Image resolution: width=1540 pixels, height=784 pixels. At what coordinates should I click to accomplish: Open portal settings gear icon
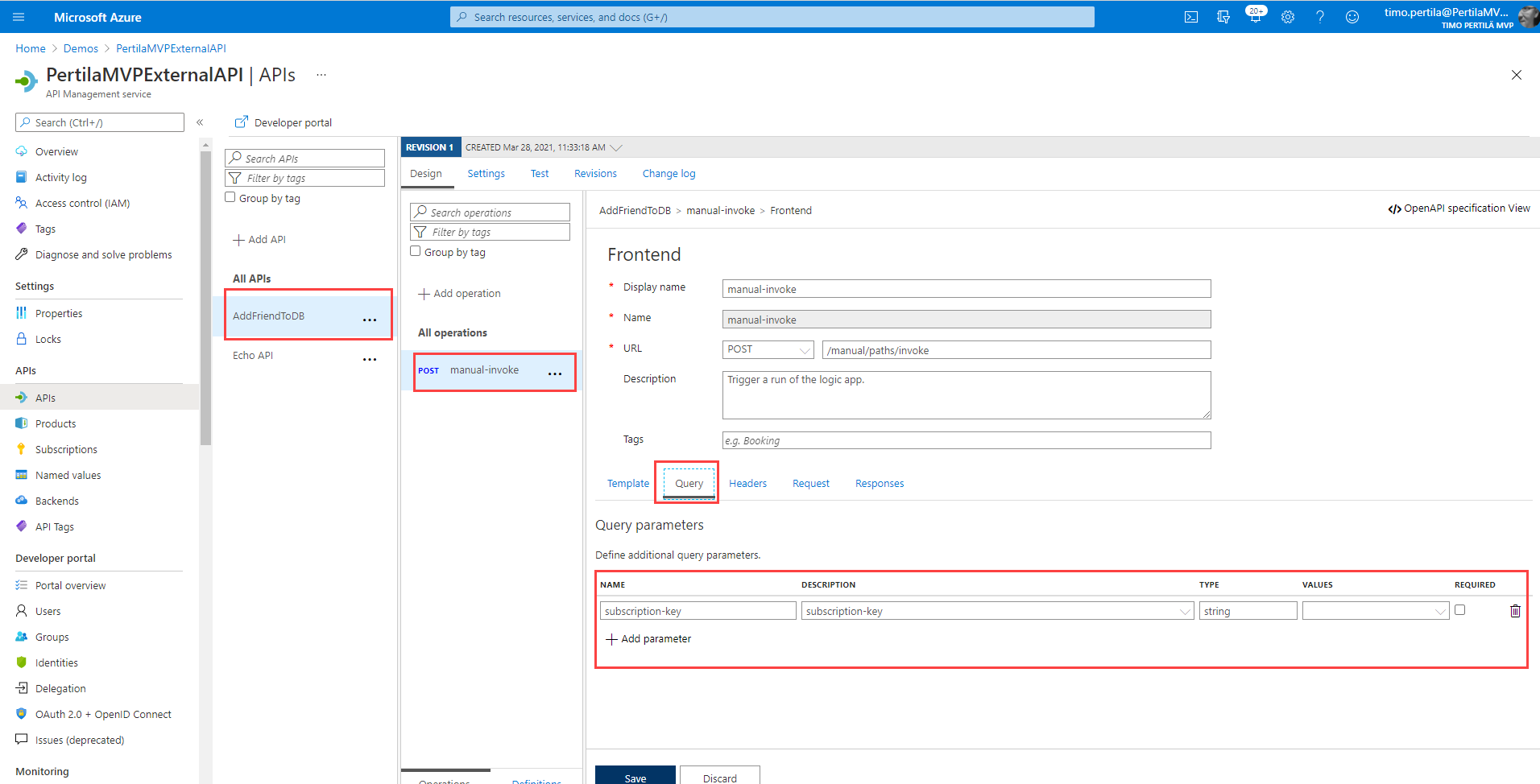1287,17
